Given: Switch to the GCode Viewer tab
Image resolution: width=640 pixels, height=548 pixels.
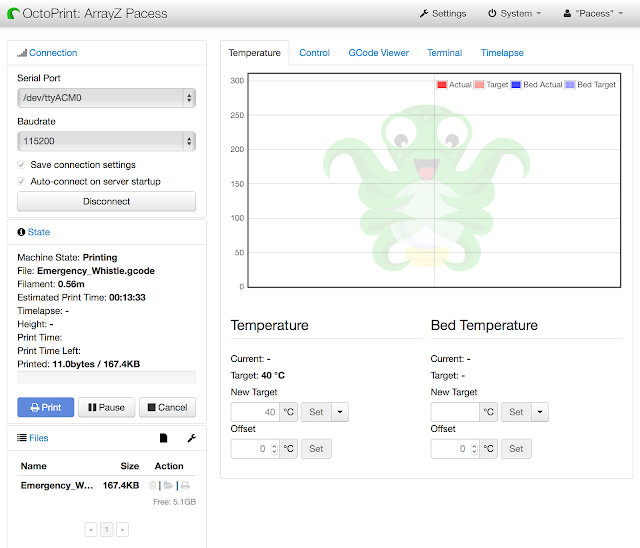Looking at the screenshot, I should (x=378, y=53).
